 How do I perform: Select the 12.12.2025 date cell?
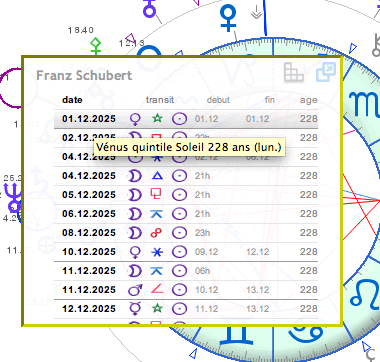pos(89,309)
